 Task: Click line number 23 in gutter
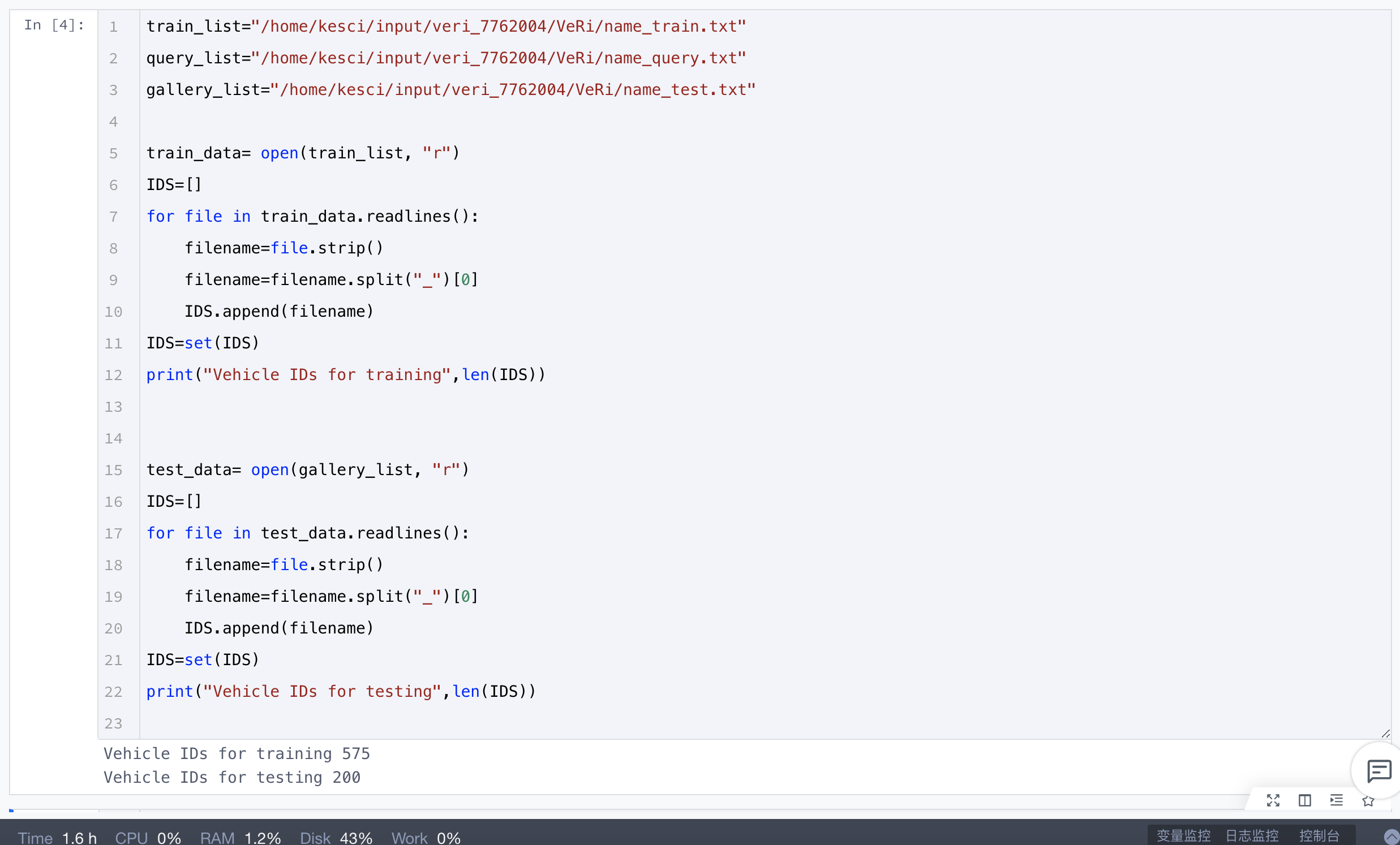coord(114,723)
